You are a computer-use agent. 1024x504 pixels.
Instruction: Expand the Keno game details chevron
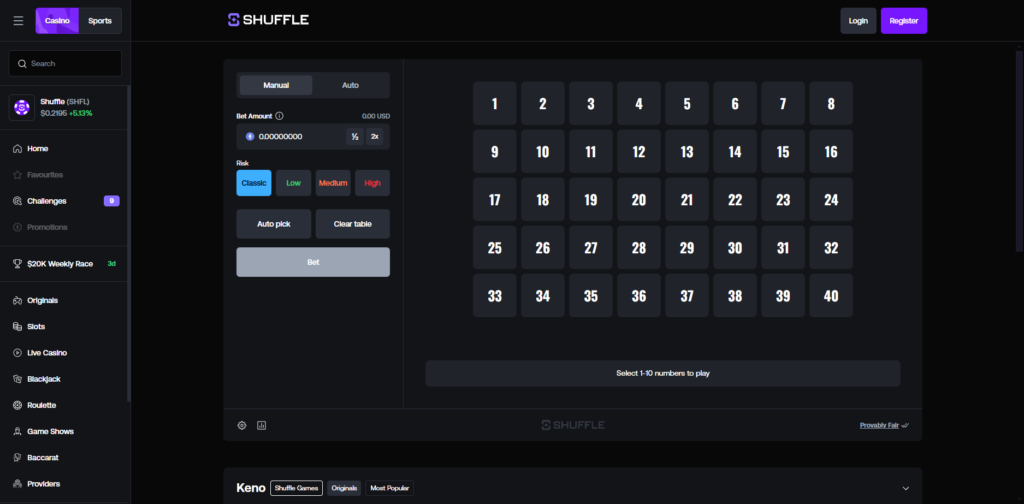pos(905,488)
